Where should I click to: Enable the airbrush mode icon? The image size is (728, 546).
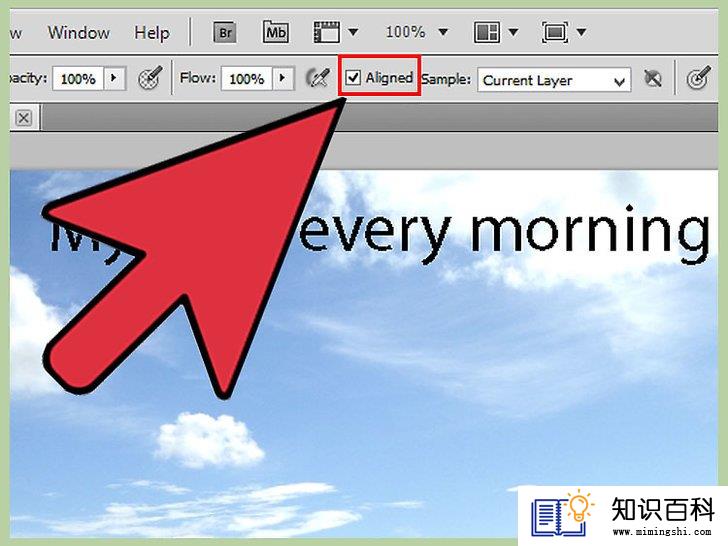pyautogui.click(x=318, y=78)
